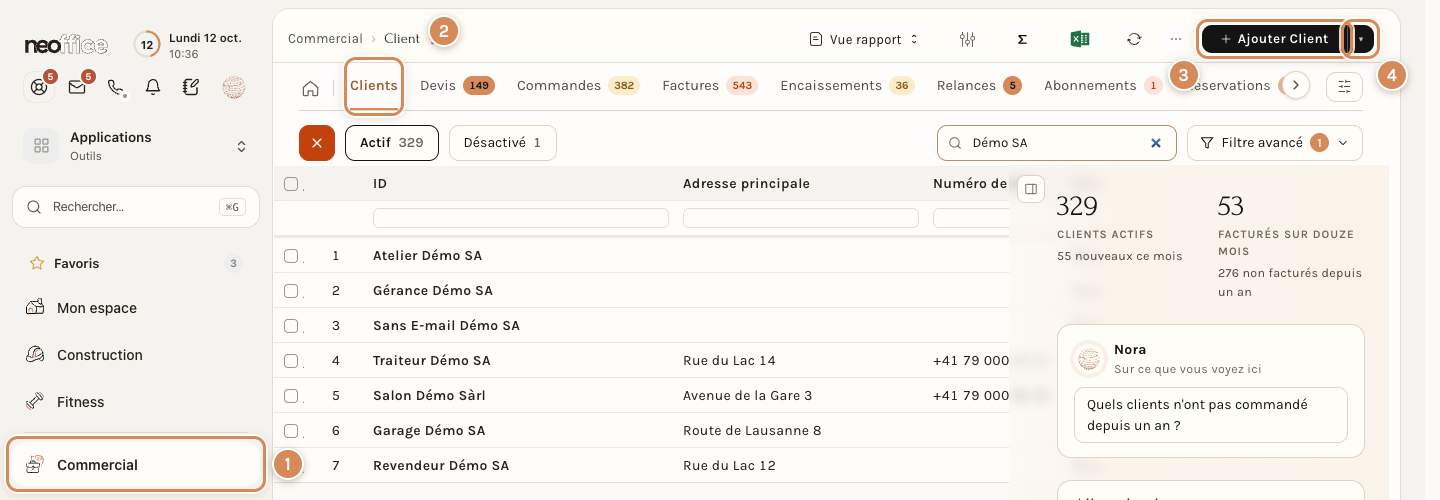Open Favoris in the sidebar
Viewport: 1440px width, 500px height.
tap(136, 264)
